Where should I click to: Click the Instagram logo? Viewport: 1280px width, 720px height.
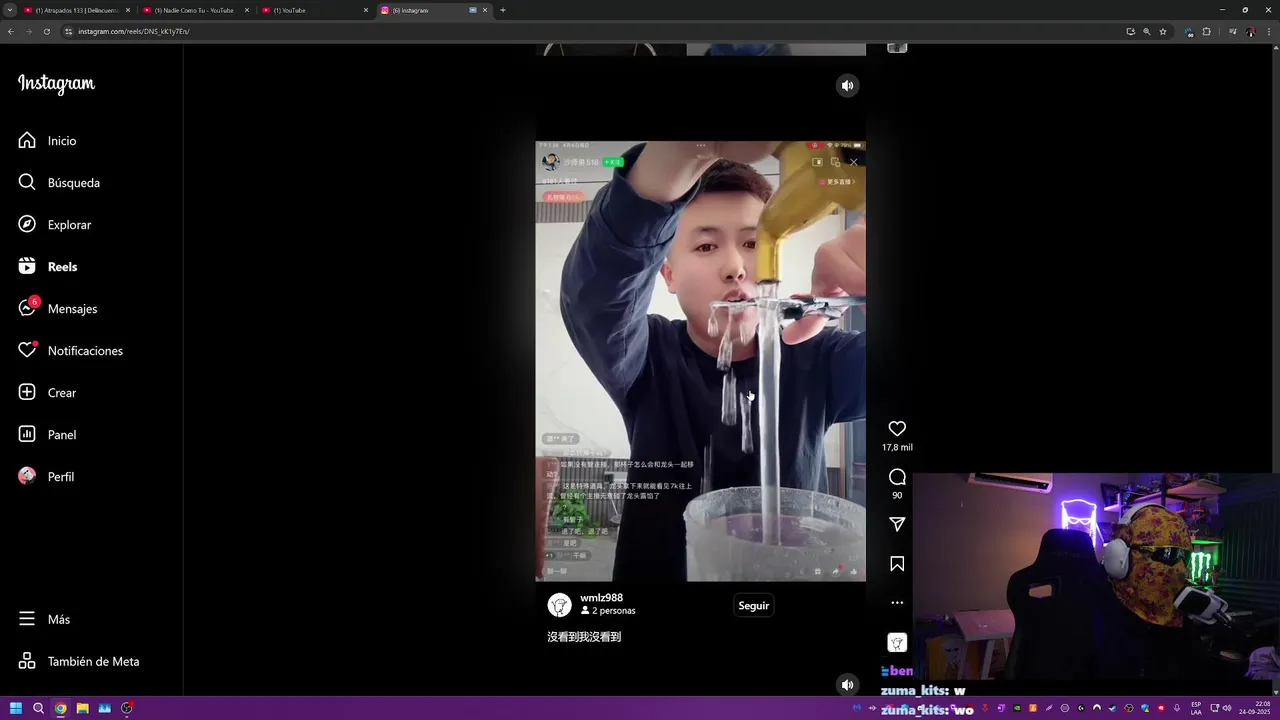56,84
